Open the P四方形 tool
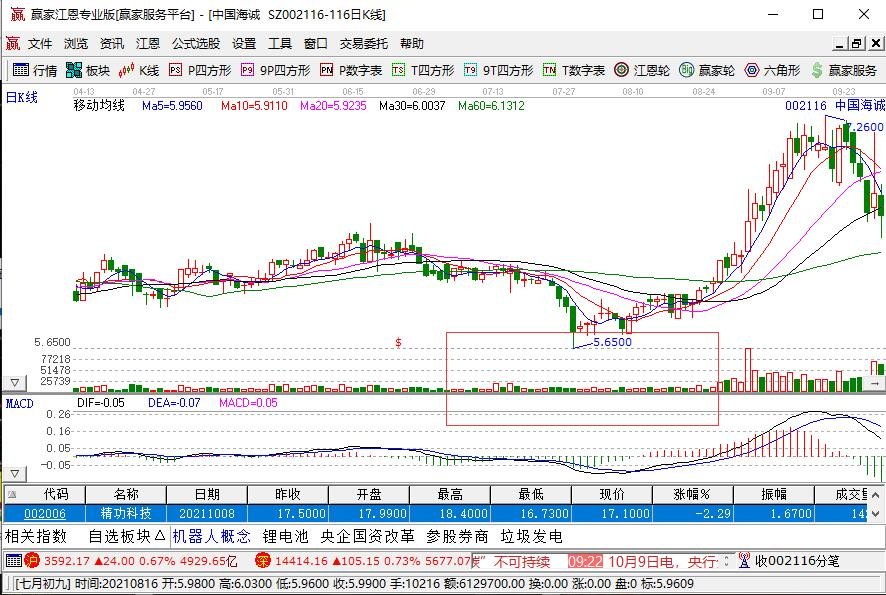The image size is (886, 595). coord(201,70)
